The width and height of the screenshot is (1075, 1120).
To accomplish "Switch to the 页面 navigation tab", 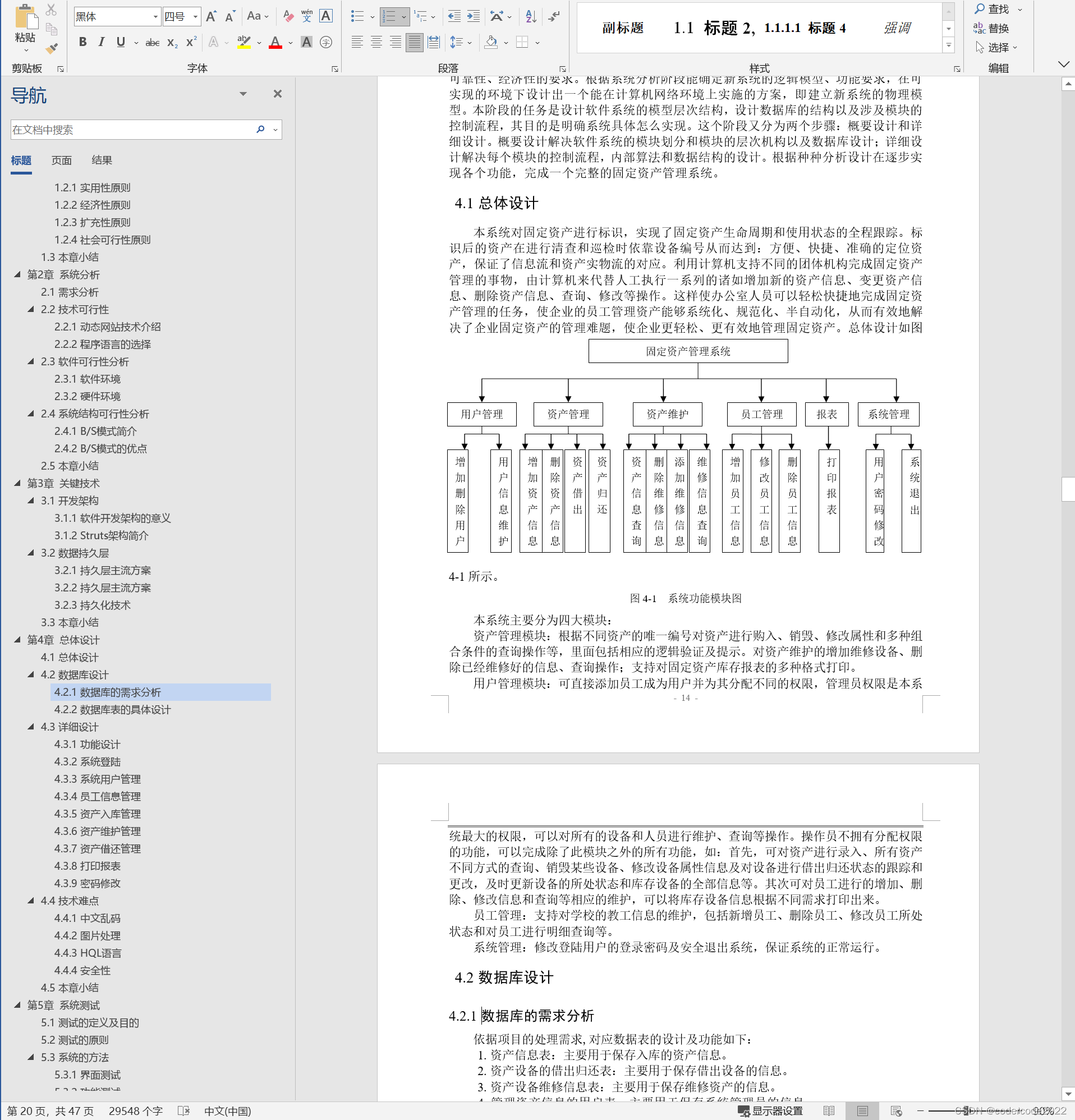I will point(62,160).
